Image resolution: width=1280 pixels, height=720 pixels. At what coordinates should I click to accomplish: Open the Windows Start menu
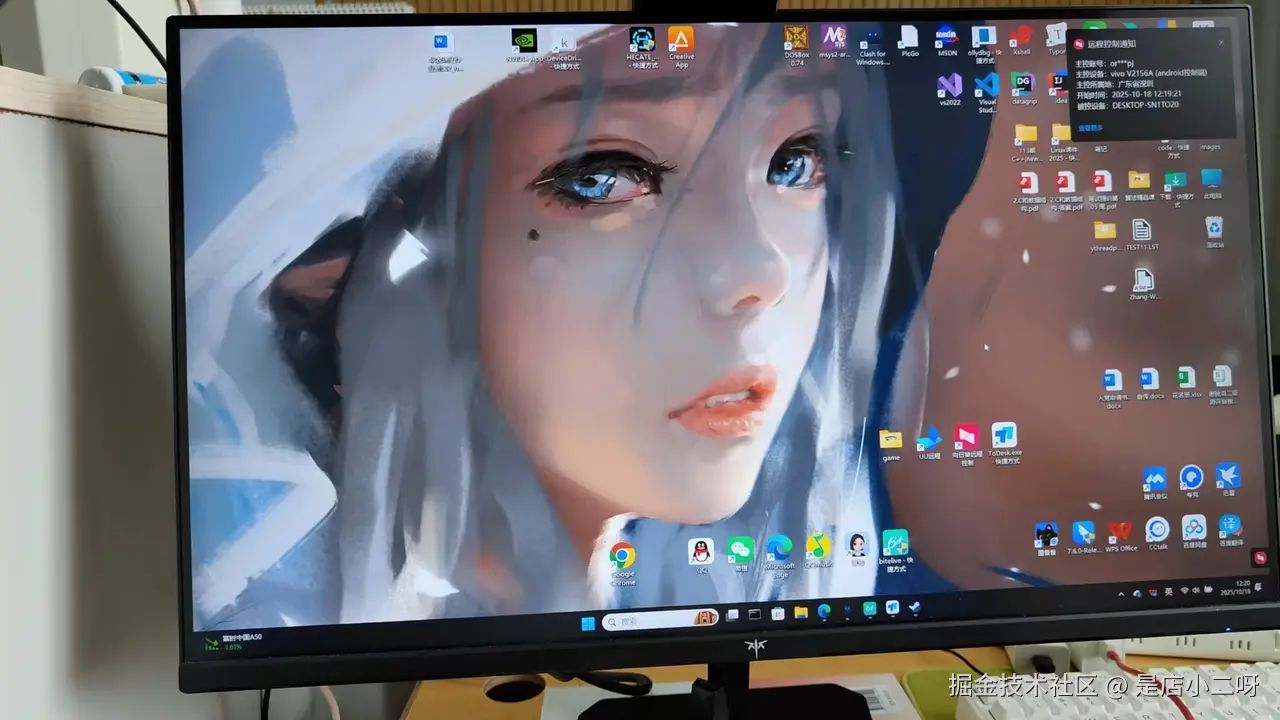pyautogui.click(x=588, y=623)
